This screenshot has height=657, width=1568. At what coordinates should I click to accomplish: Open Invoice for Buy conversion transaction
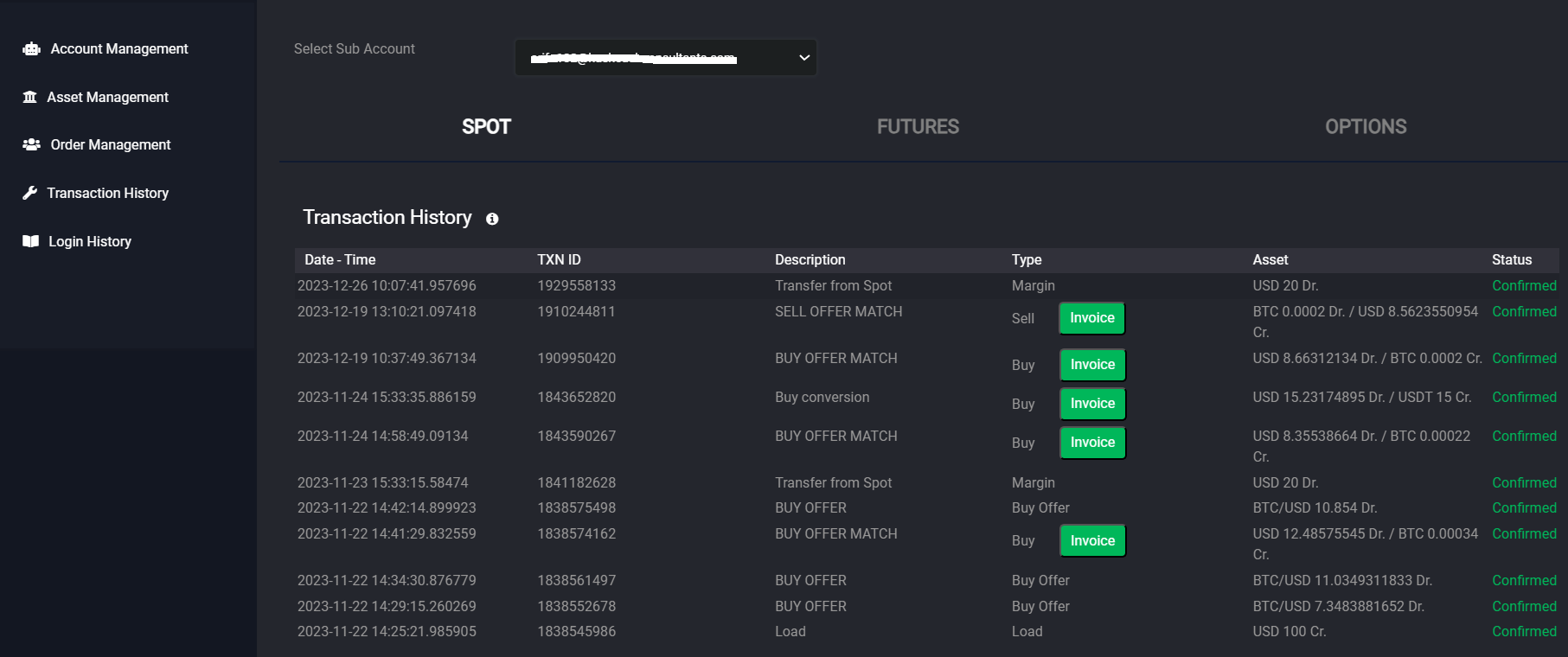coord(1092,404)
